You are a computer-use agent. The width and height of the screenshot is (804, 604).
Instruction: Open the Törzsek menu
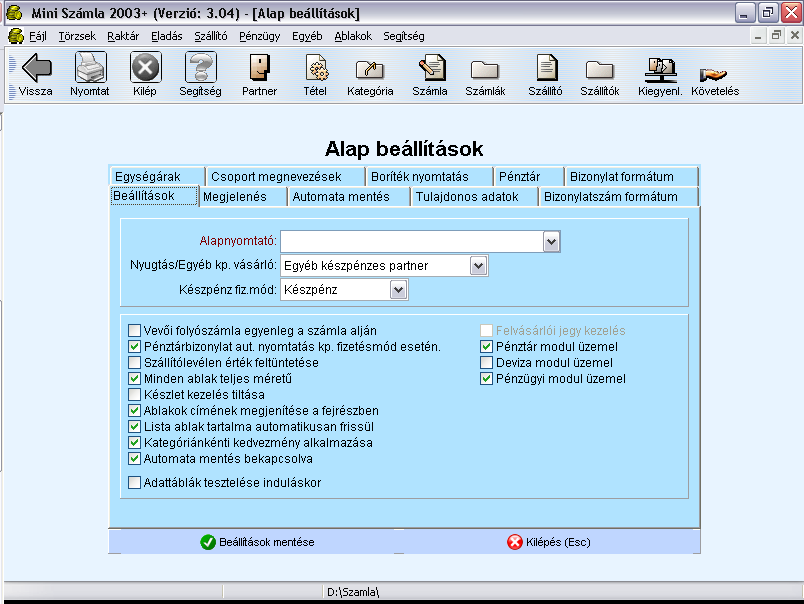coord(77,36)
